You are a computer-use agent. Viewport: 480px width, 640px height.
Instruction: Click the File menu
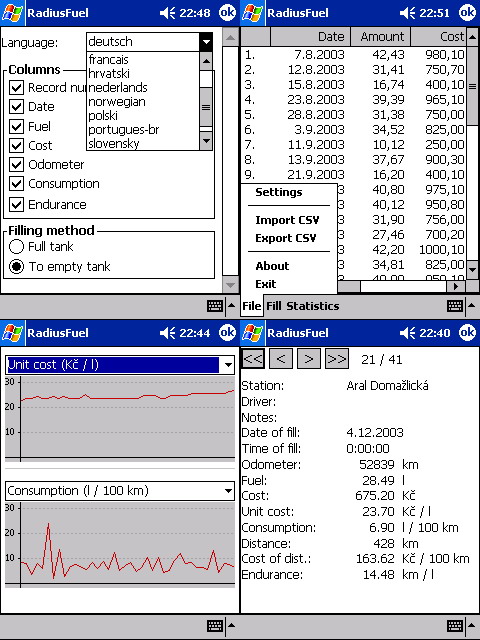[252, 306]
